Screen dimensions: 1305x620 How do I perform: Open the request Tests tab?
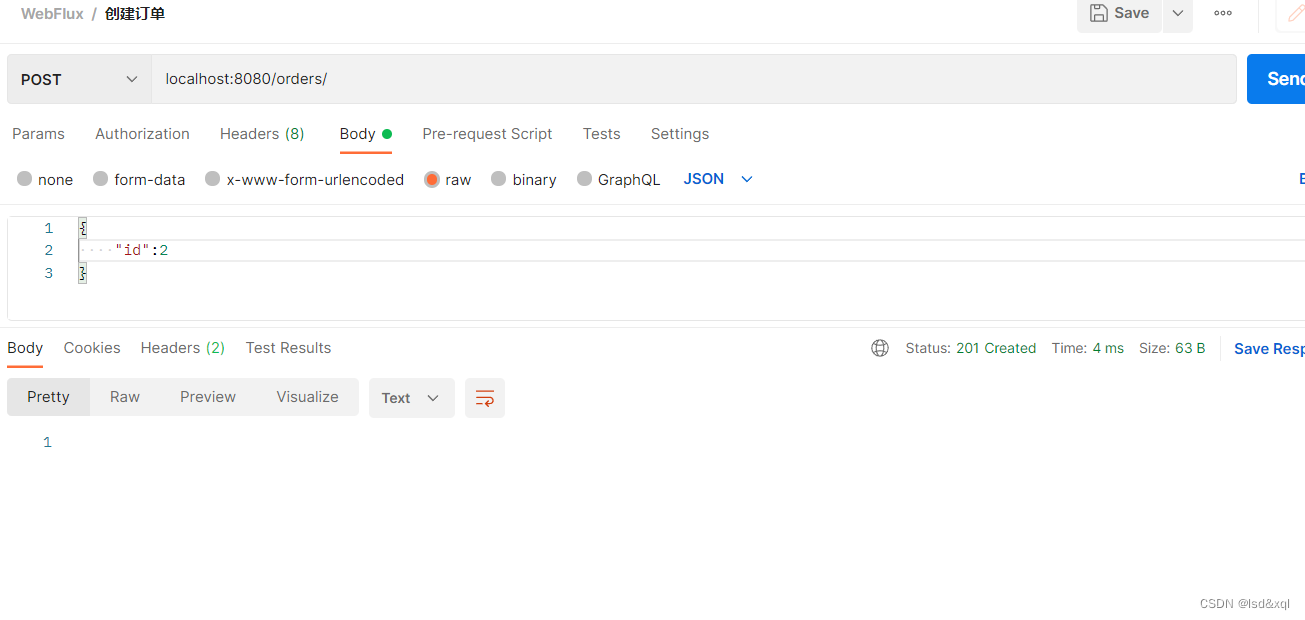pyautogui.click(x=602, y=134)
